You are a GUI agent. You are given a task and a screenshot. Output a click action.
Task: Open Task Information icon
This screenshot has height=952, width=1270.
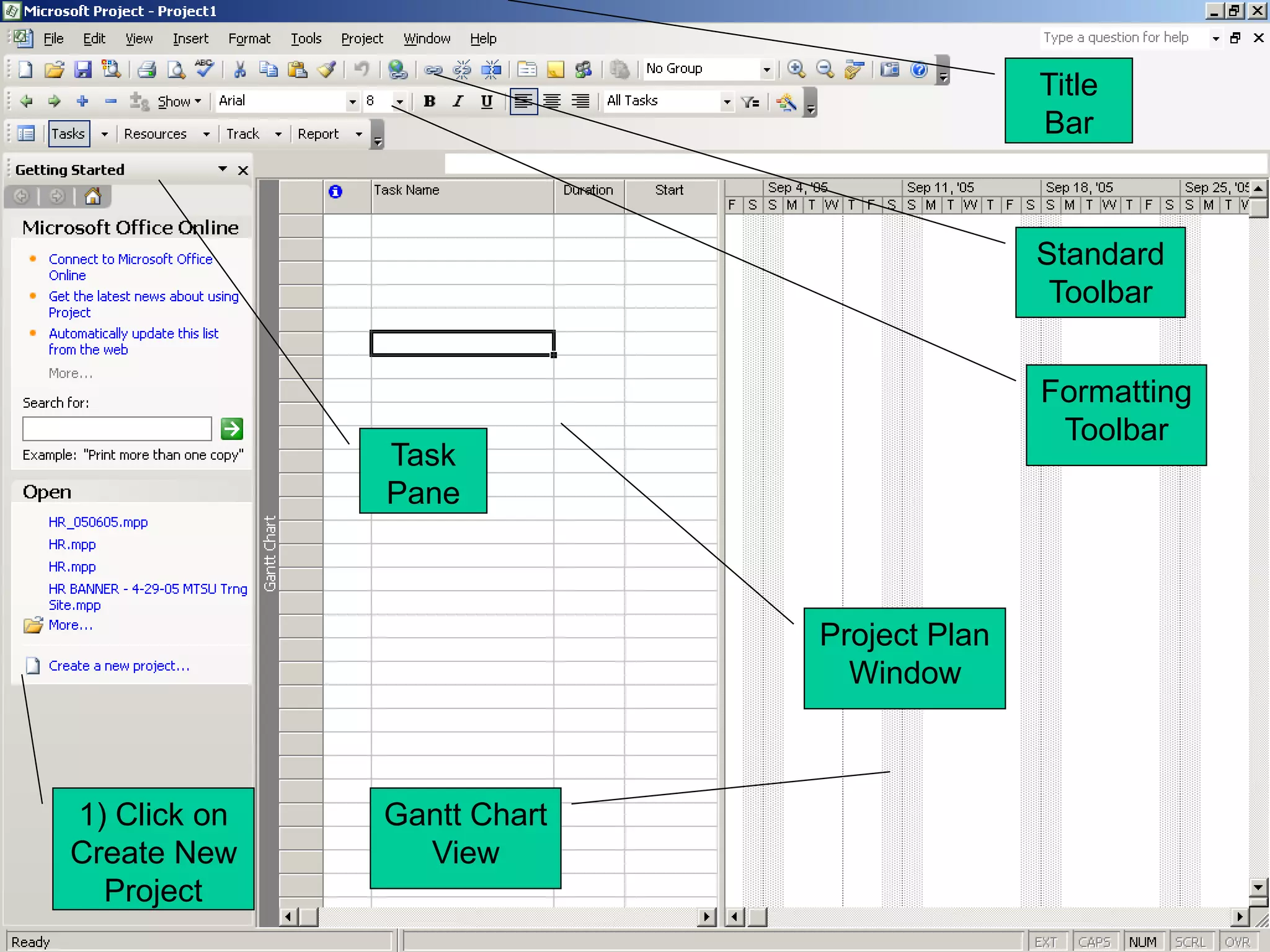coord(527,69)
